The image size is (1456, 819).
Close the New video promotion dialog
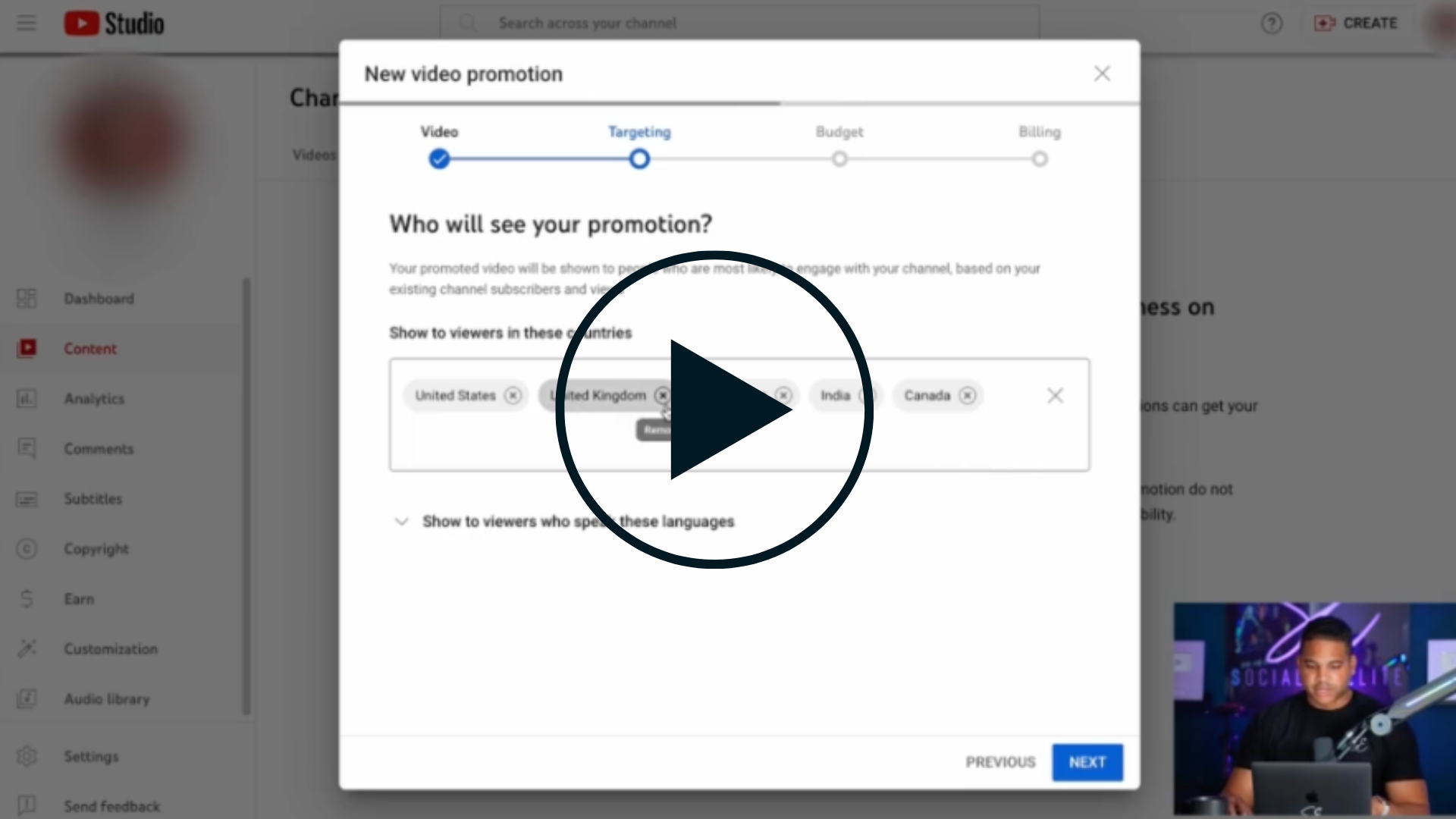[1102, 74]
